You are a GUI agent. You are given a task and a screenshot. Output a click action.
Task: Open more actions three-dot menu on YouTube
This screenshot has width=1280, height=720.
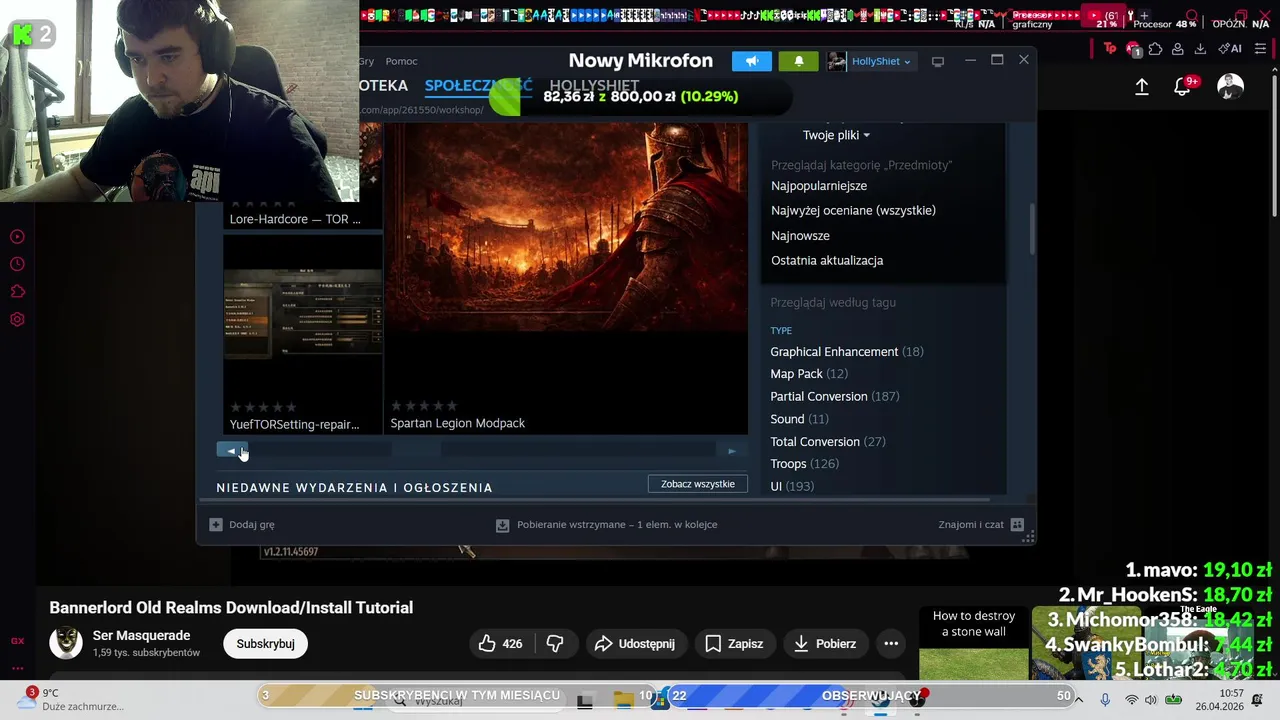[891, 644]
